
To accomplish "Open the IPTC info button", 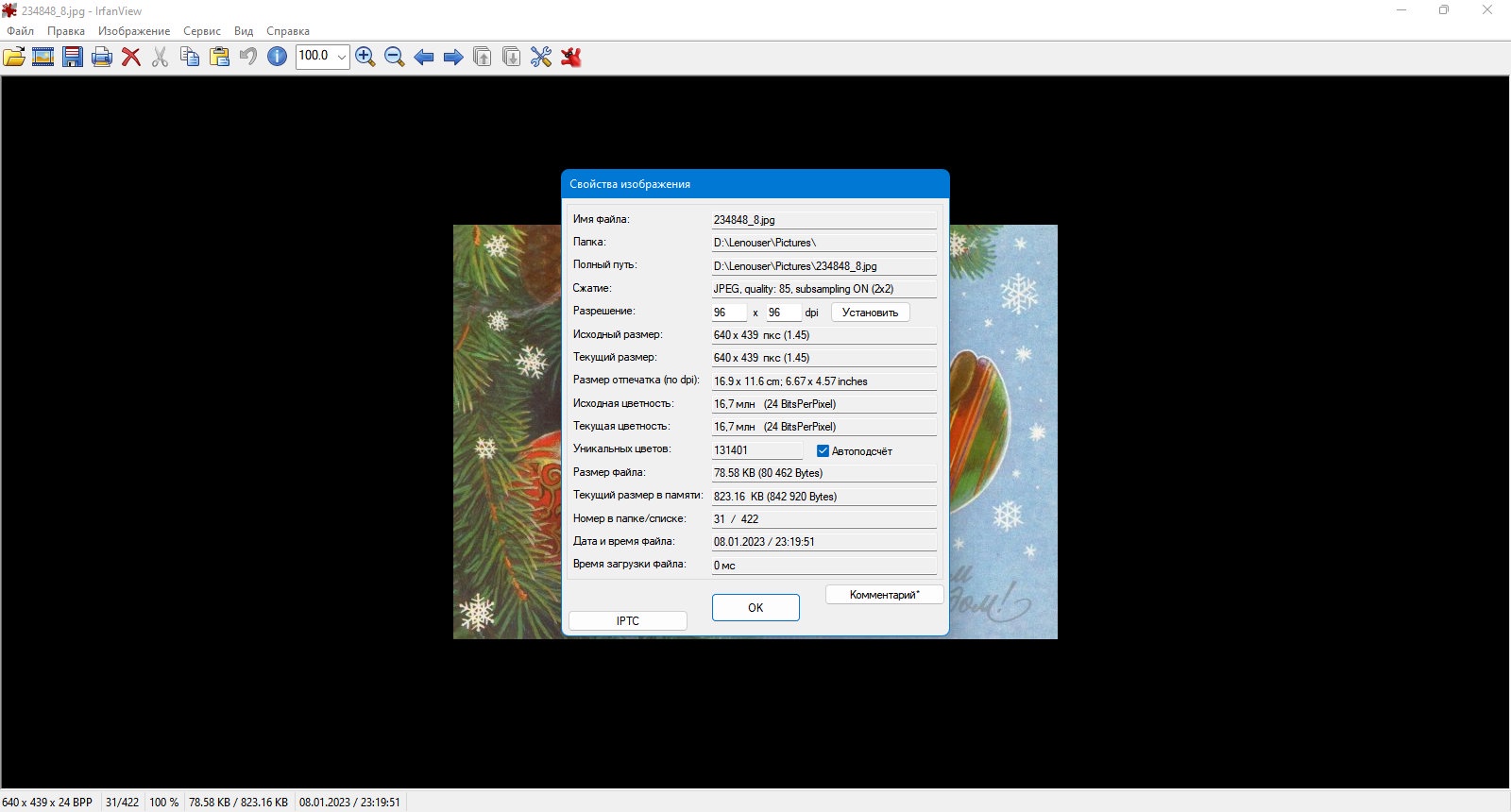I will pos(628,620).
